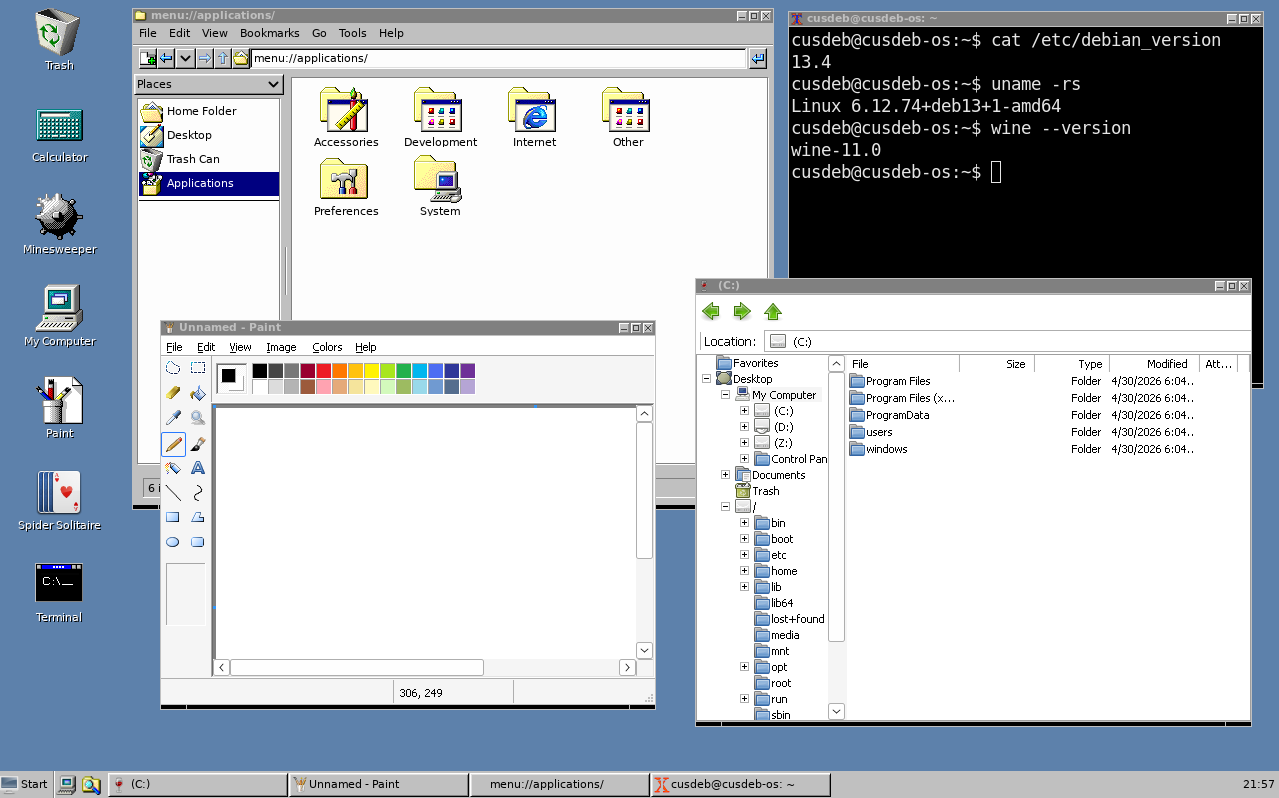Click the go-up arrow in file manager toolbar
1279x798 pixels.
pyautogui.click(x=223, y=58)
